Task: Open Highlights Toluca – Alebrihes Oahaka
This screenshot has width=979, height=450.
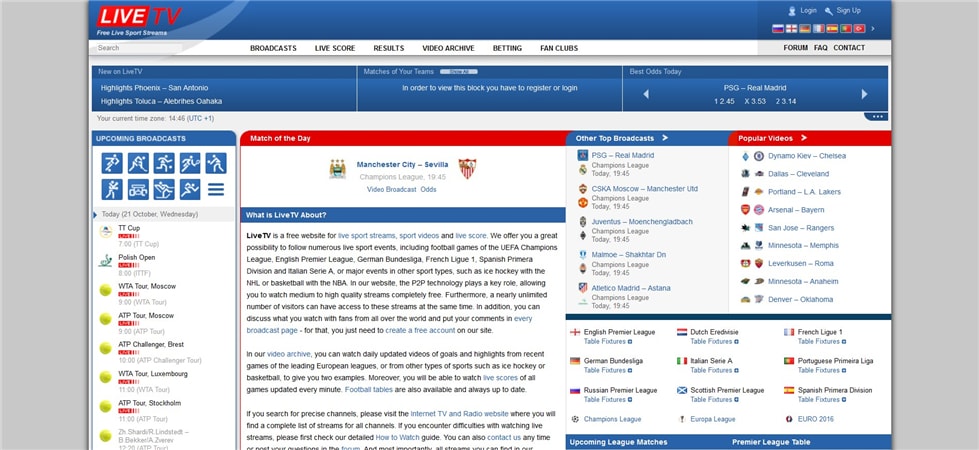Action: 161,101
